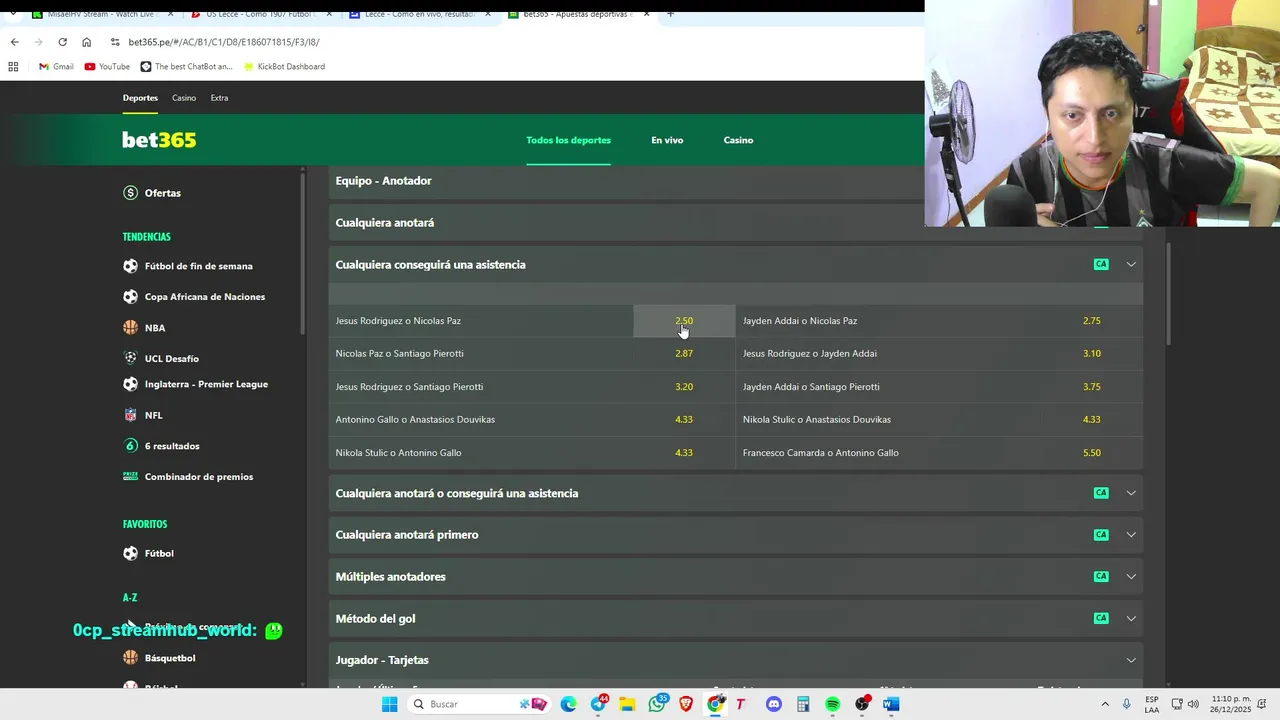Click the soccer ball icon for Fútbol de fin de semana

point(130,266)
